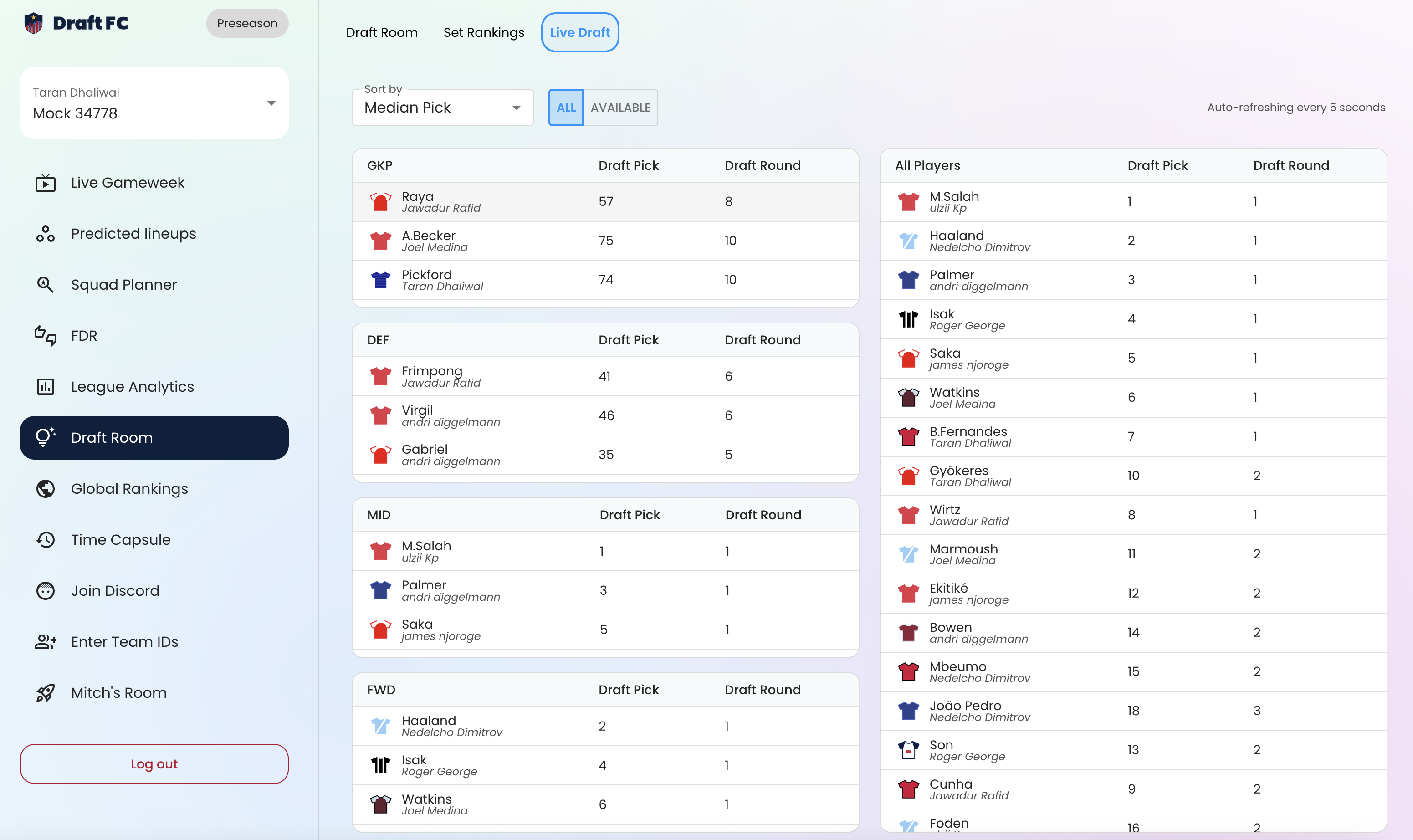Click the Squad Planner magnifier icon
The image size is (1413, 840).
coord(45,285)
